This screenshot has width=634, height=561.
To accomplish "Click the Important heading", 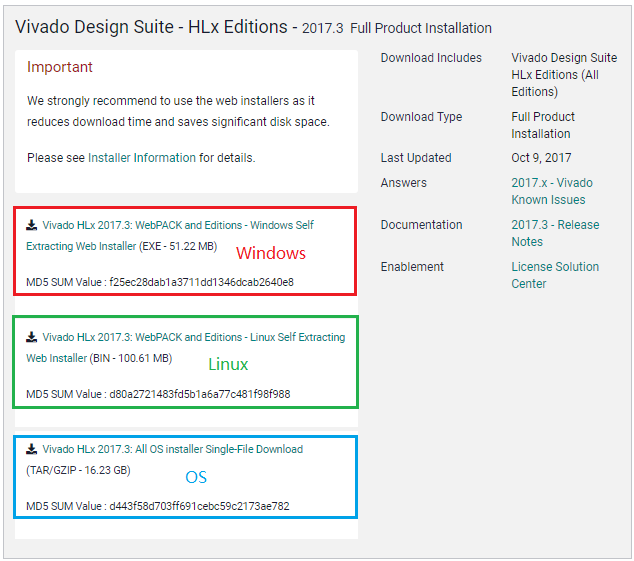I will coord(60,67).
